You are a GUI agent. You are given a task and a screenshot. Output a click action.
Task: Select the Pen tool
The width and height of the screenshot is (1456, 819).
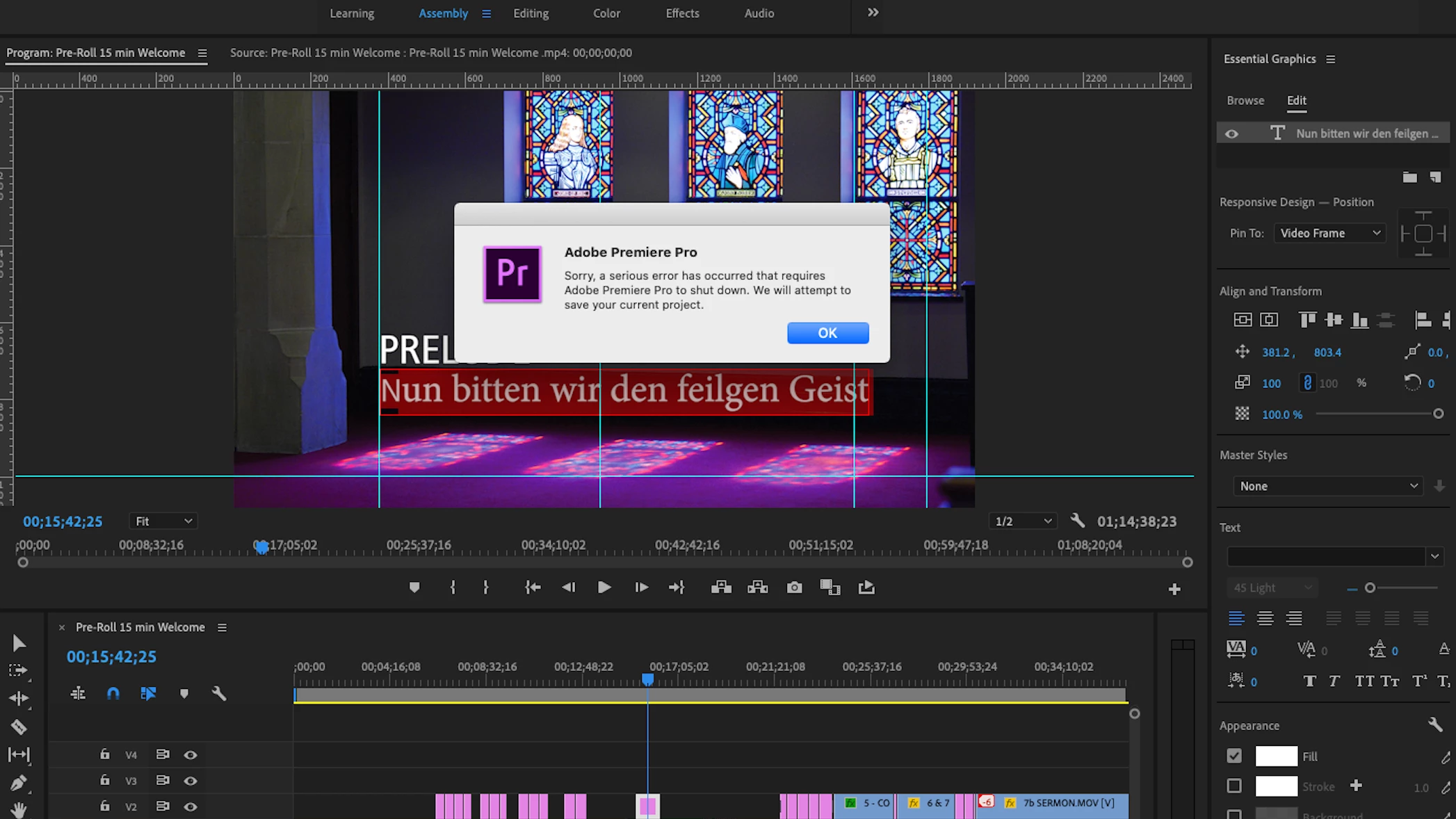tap(19, 783)
